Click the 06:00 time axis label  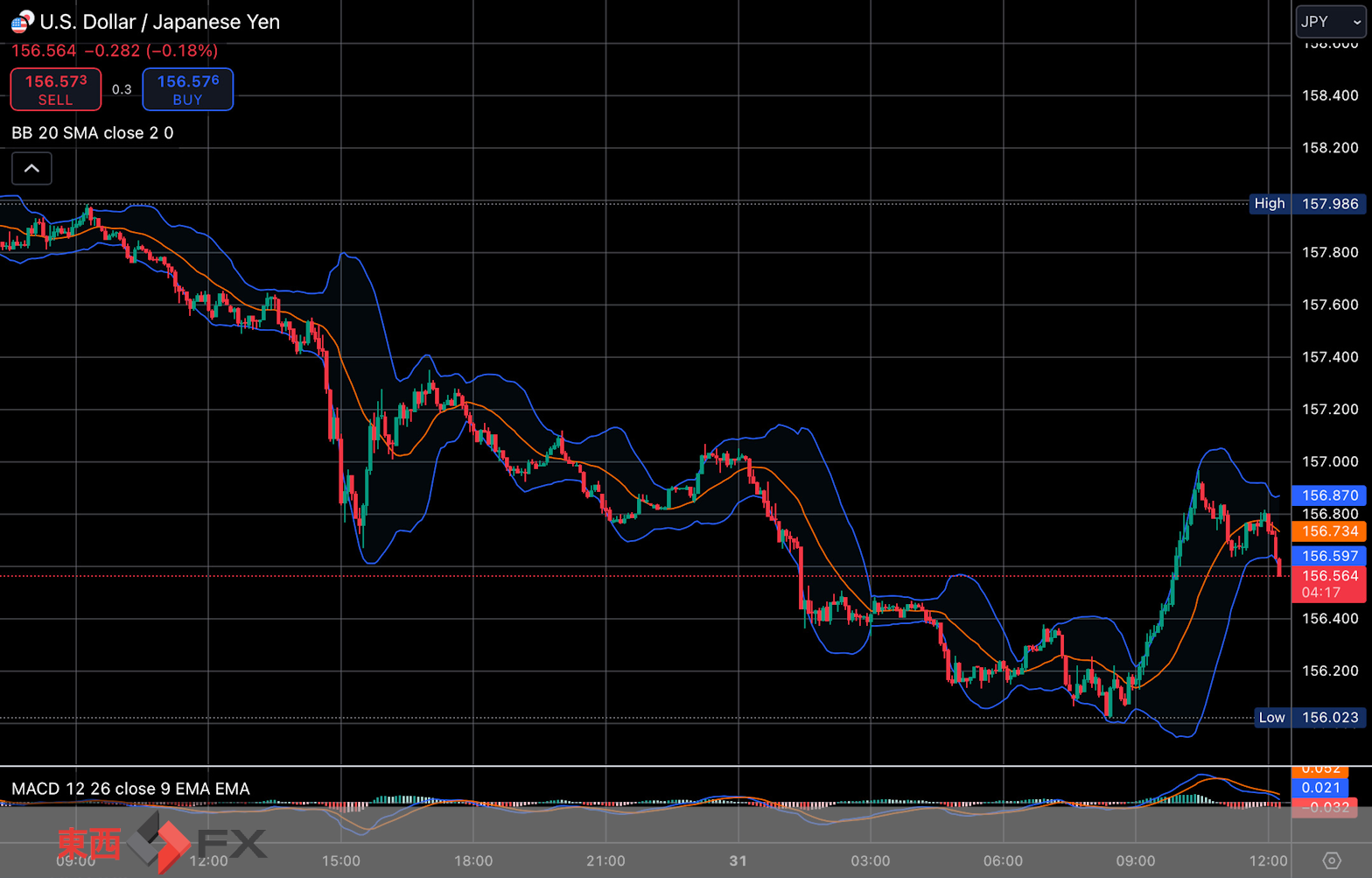(1003, 860)
